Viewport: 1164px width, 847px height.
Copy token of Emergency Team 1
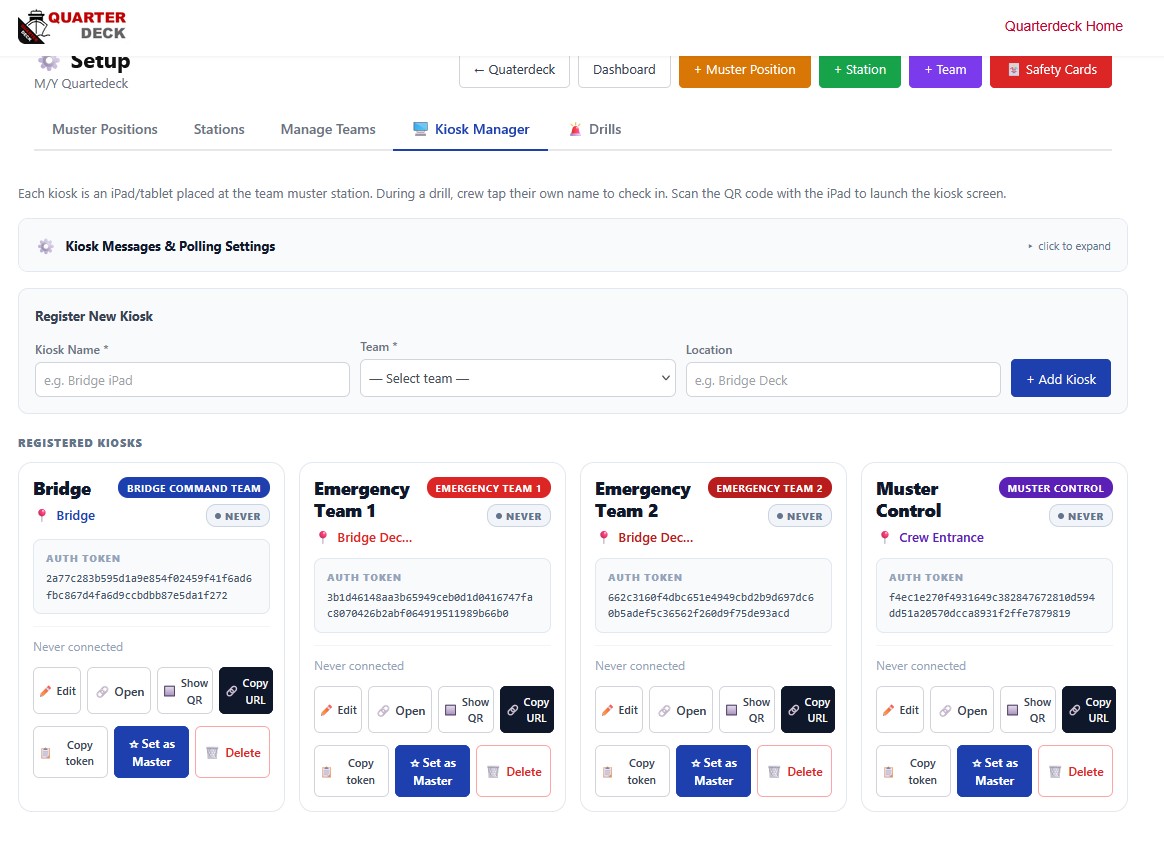coord(351,771)
